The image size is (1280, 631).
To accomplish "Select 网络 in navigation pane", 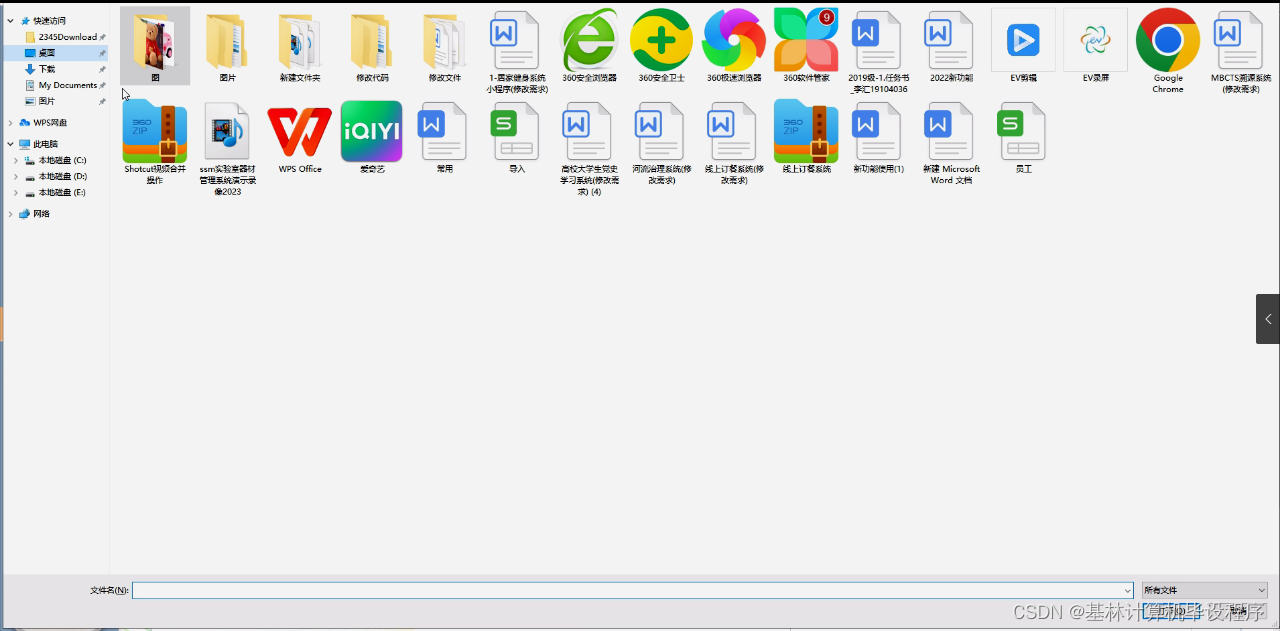I will [41, 214].
